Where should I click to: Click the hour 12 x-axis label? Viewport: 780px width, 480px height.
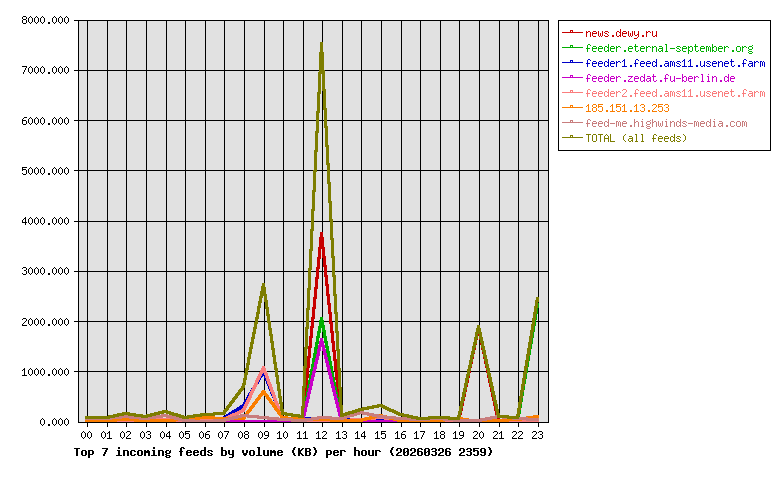pos(322,435)
